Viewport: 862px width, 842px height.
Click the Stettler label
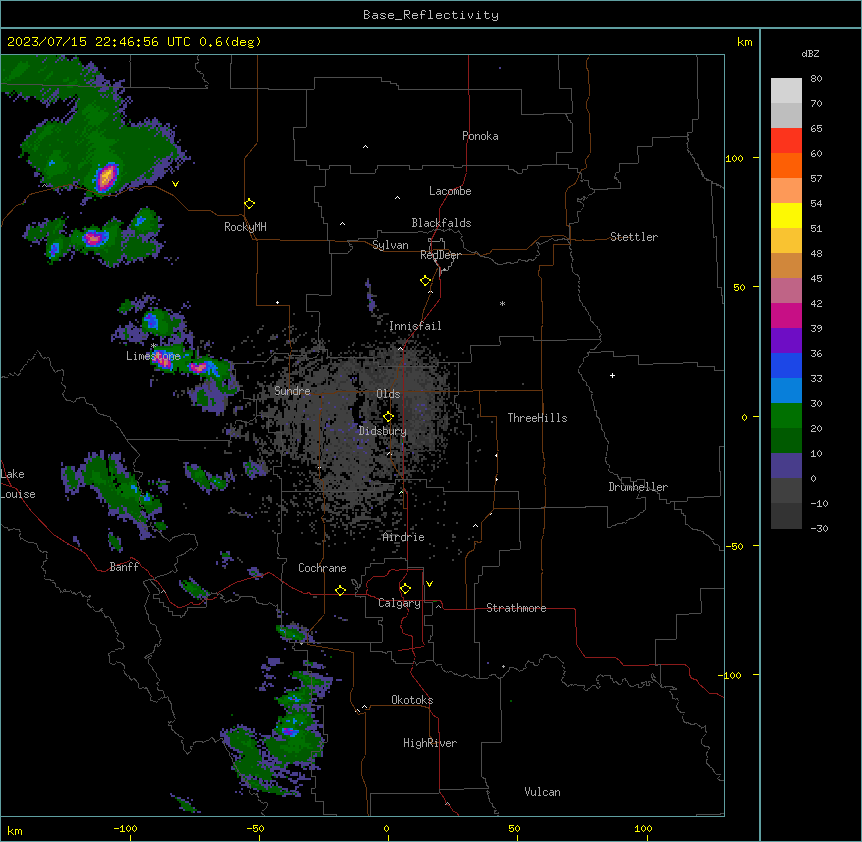(x=634, y=237)
